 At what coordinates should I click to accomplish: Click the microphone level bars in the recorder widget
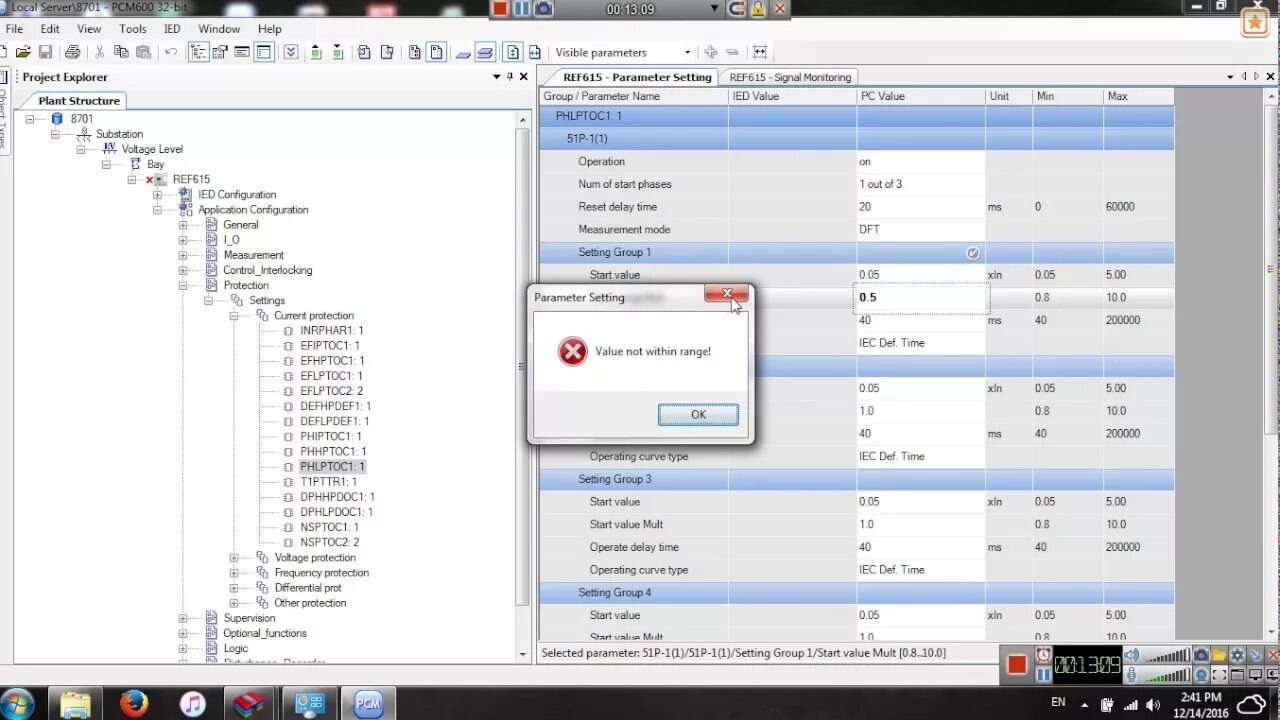[x=1166, y=675]
